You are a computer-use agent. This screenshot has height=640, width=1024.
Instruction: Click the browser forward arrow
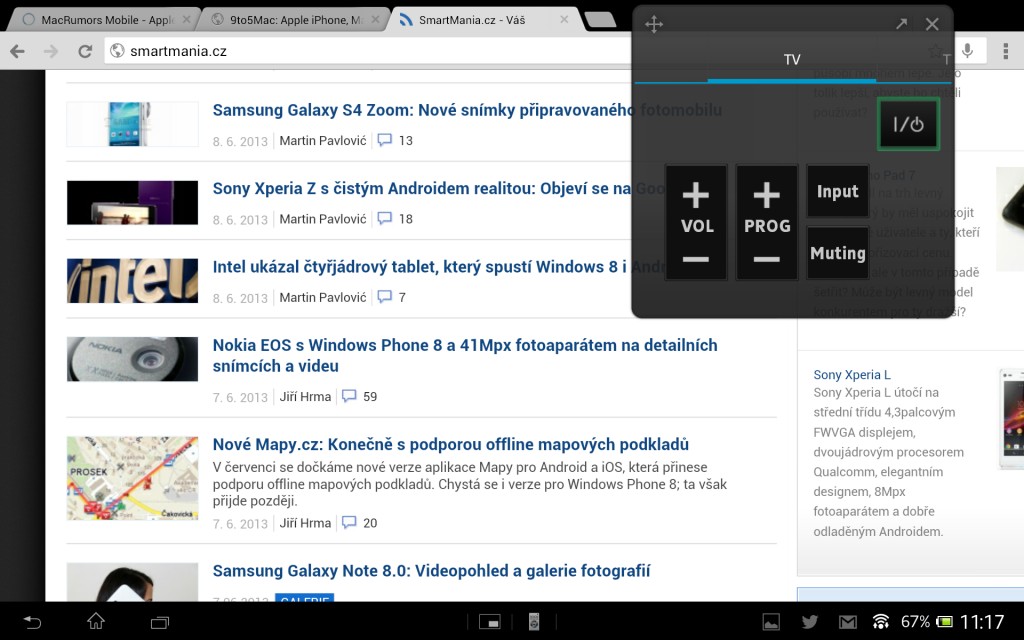pos(51,51)
